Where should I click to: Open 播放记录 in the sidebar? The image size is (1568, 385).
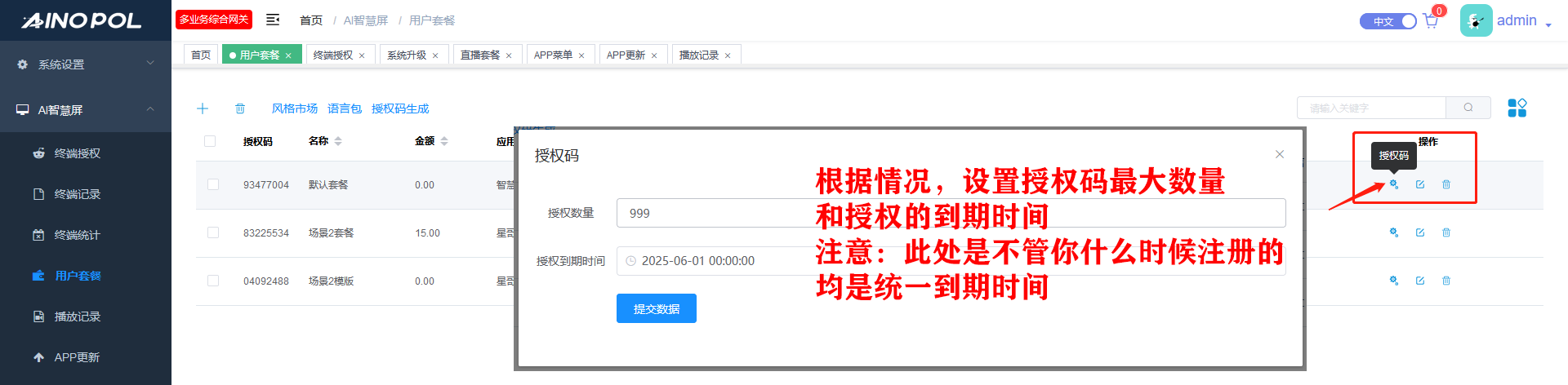click(x=77, y=316)
